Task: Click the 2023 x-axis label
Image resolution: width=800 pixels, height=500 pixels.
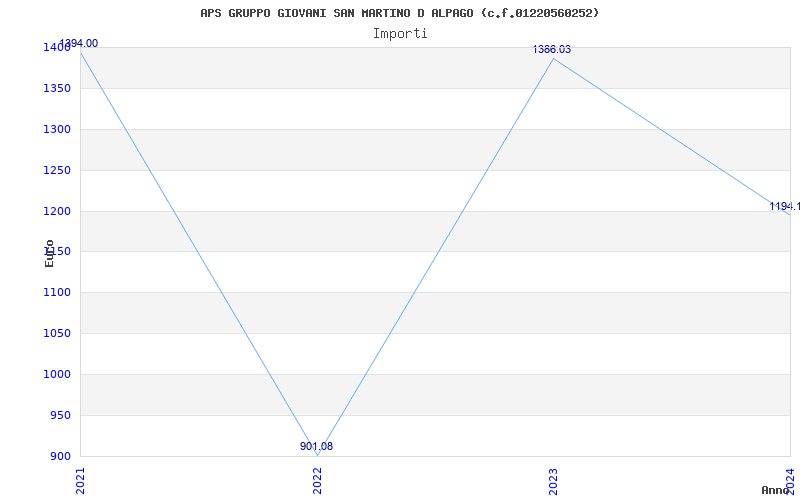Action: click(x=554, y=481)
